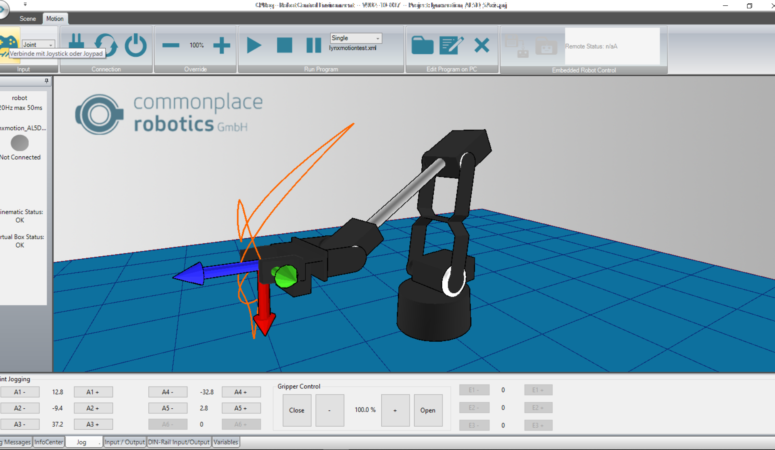Open the InfoCenter bottom tab
This screenshot has width=775, height=450.
point(48,441)
